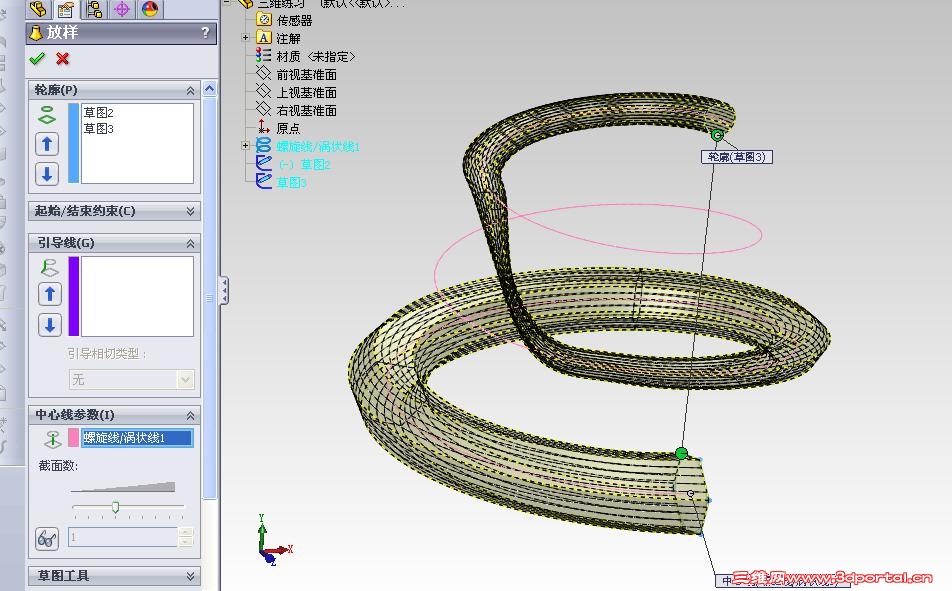Viewport: 952px width, 591px height.
Task: Select 上视基准面 plane
Action: click(306, 93)
